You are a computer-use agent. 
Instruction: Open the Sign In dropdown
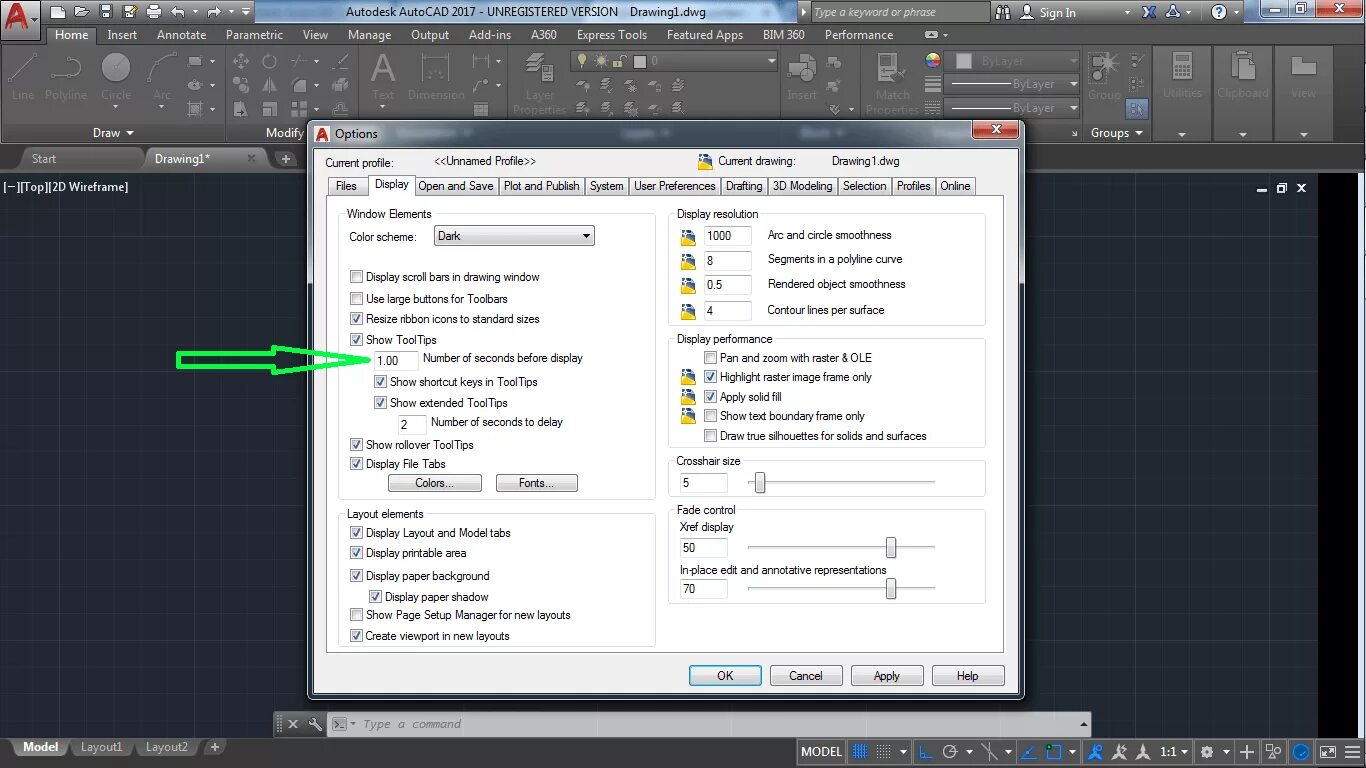[x=1127, y=13]
